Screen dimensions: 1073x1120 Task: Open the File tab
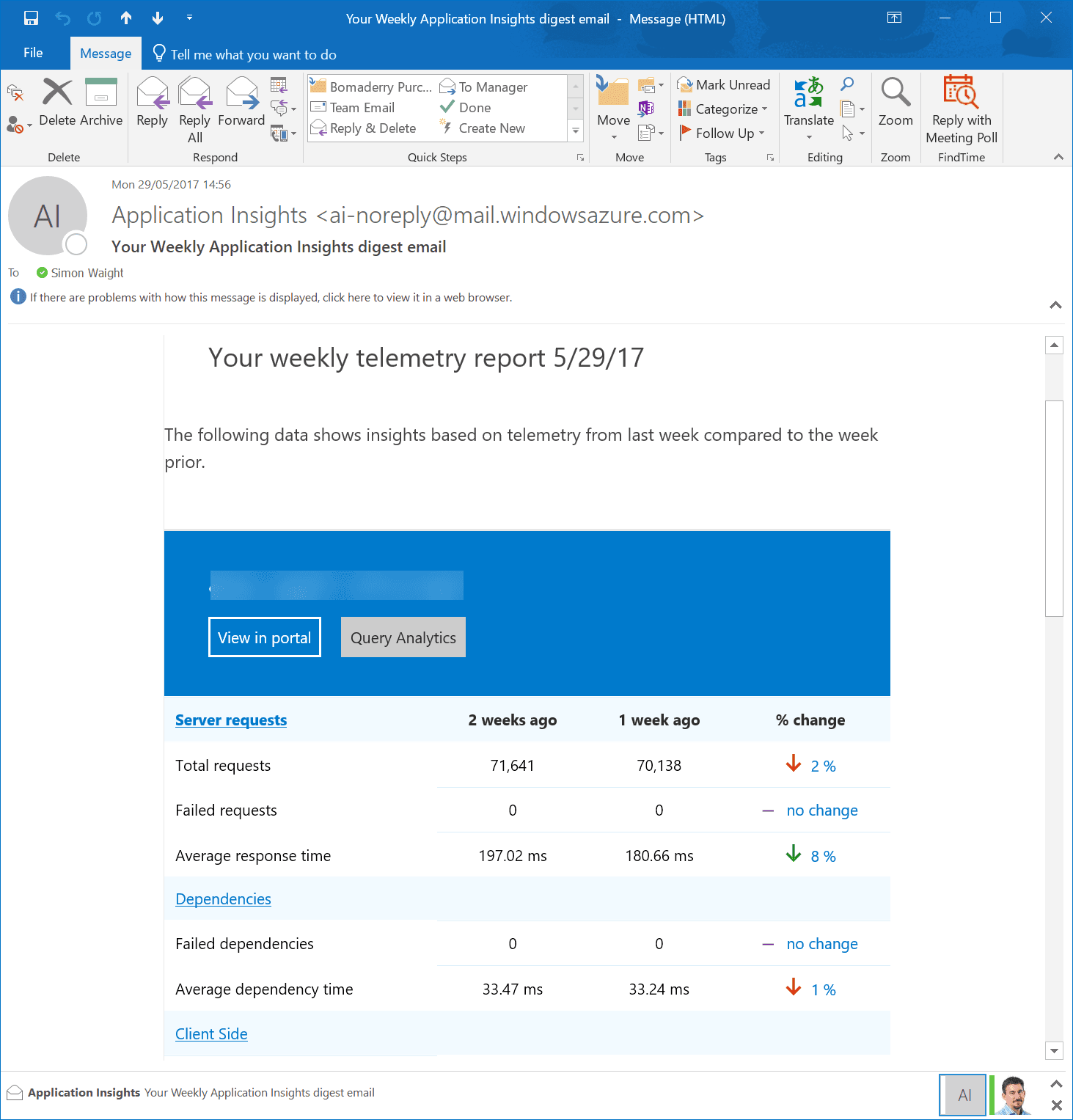[x=33, y=53]
